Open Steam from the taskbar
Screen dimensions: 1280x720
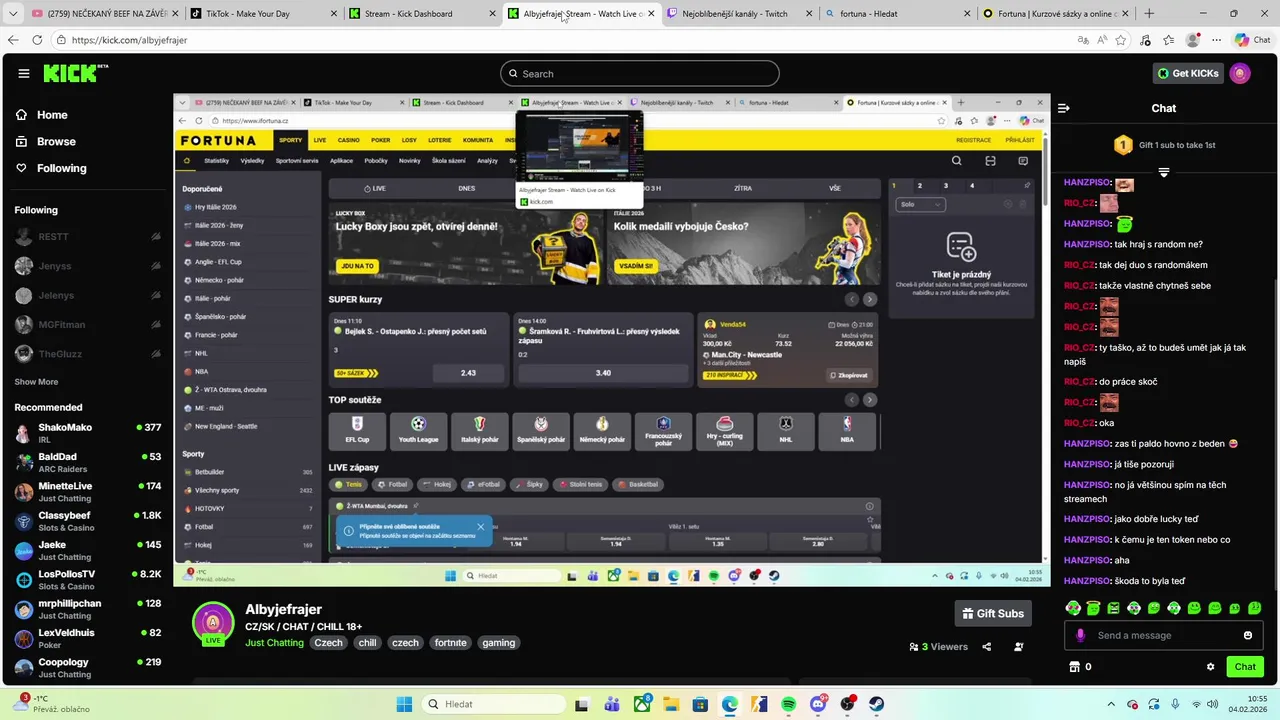(876, 704)
